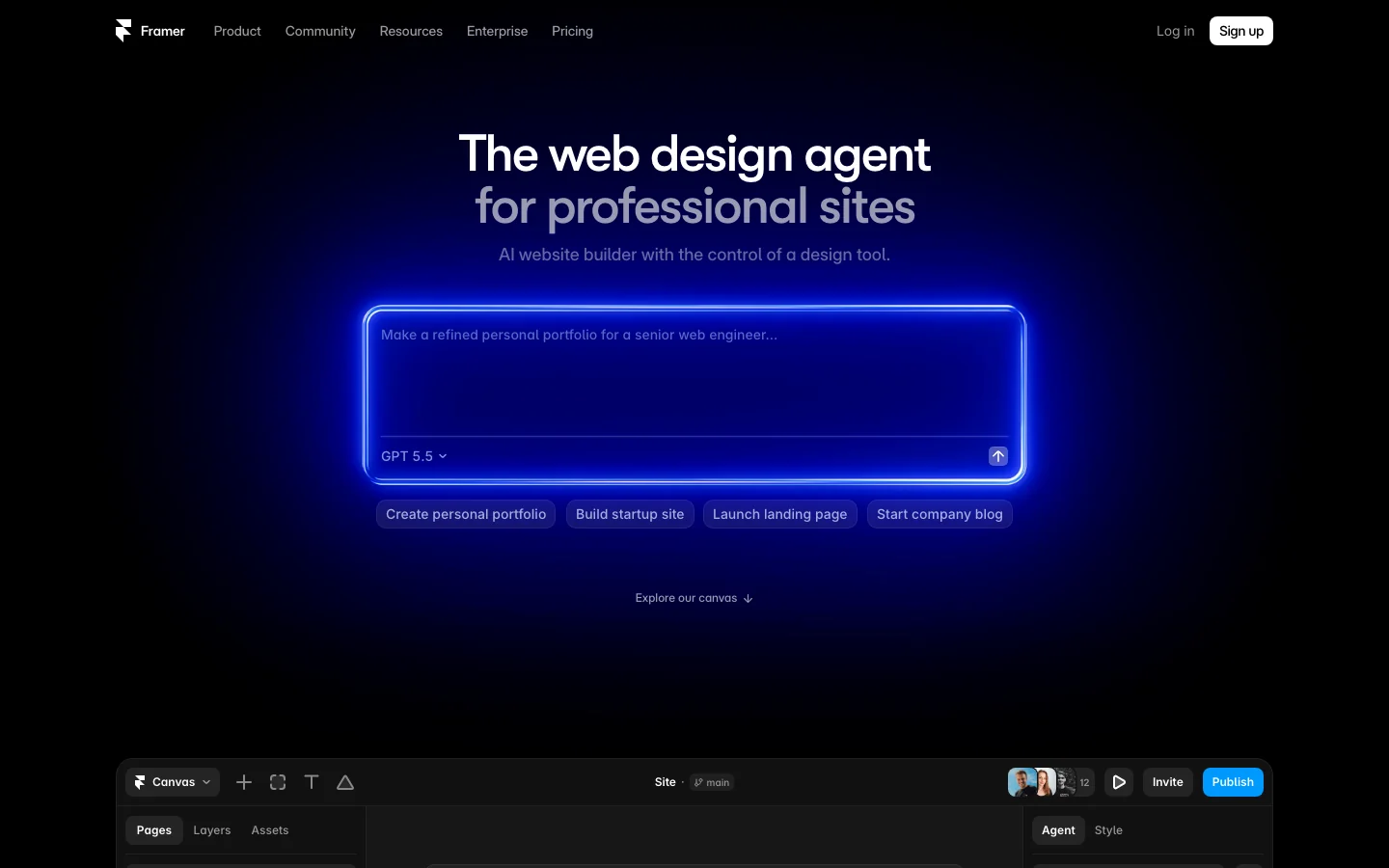Click the preview play icon
The width and height of the screenshot is (1389, 868).
coord(1119,782)
